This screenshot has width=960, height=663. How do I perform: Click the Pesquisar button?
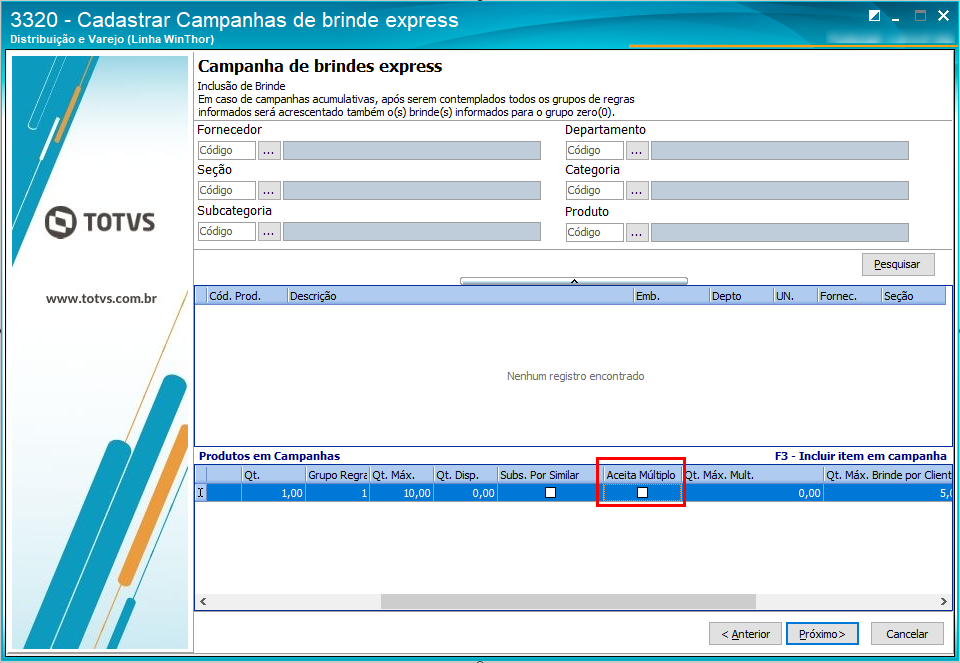(898, 264)
